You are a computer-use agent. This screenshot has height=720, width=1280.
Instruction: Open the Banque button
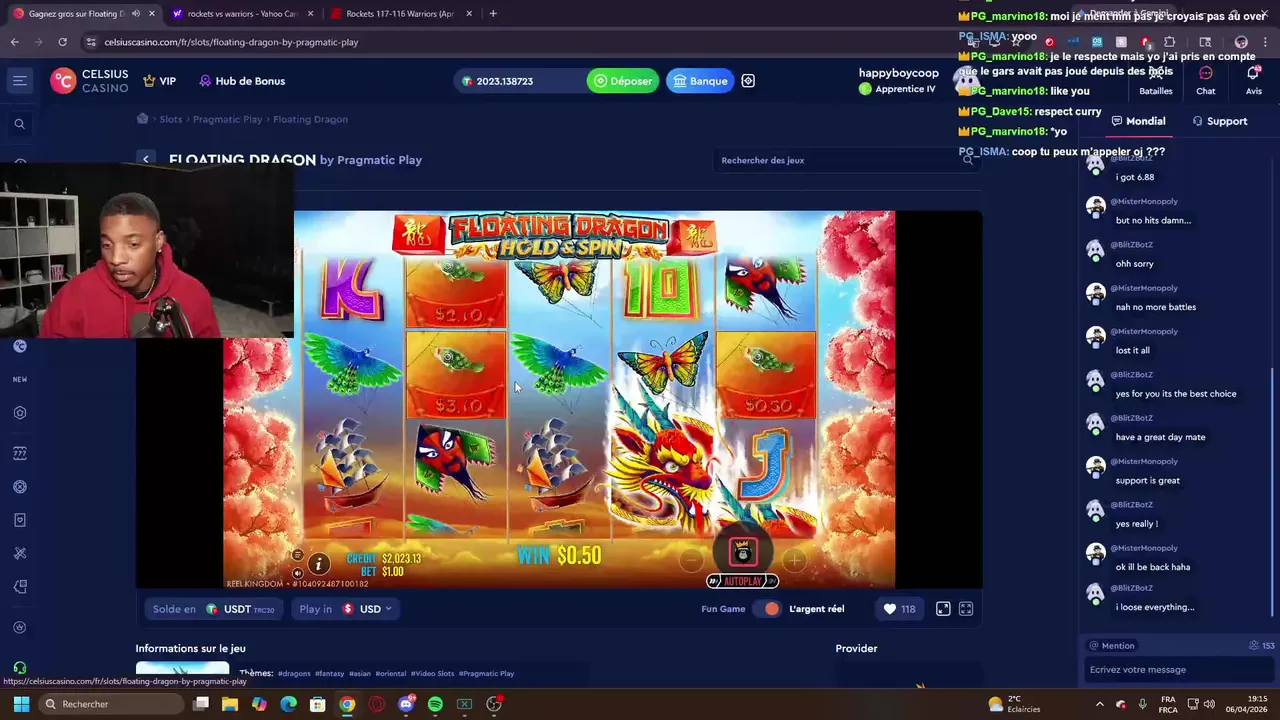[x=700, y=81]
